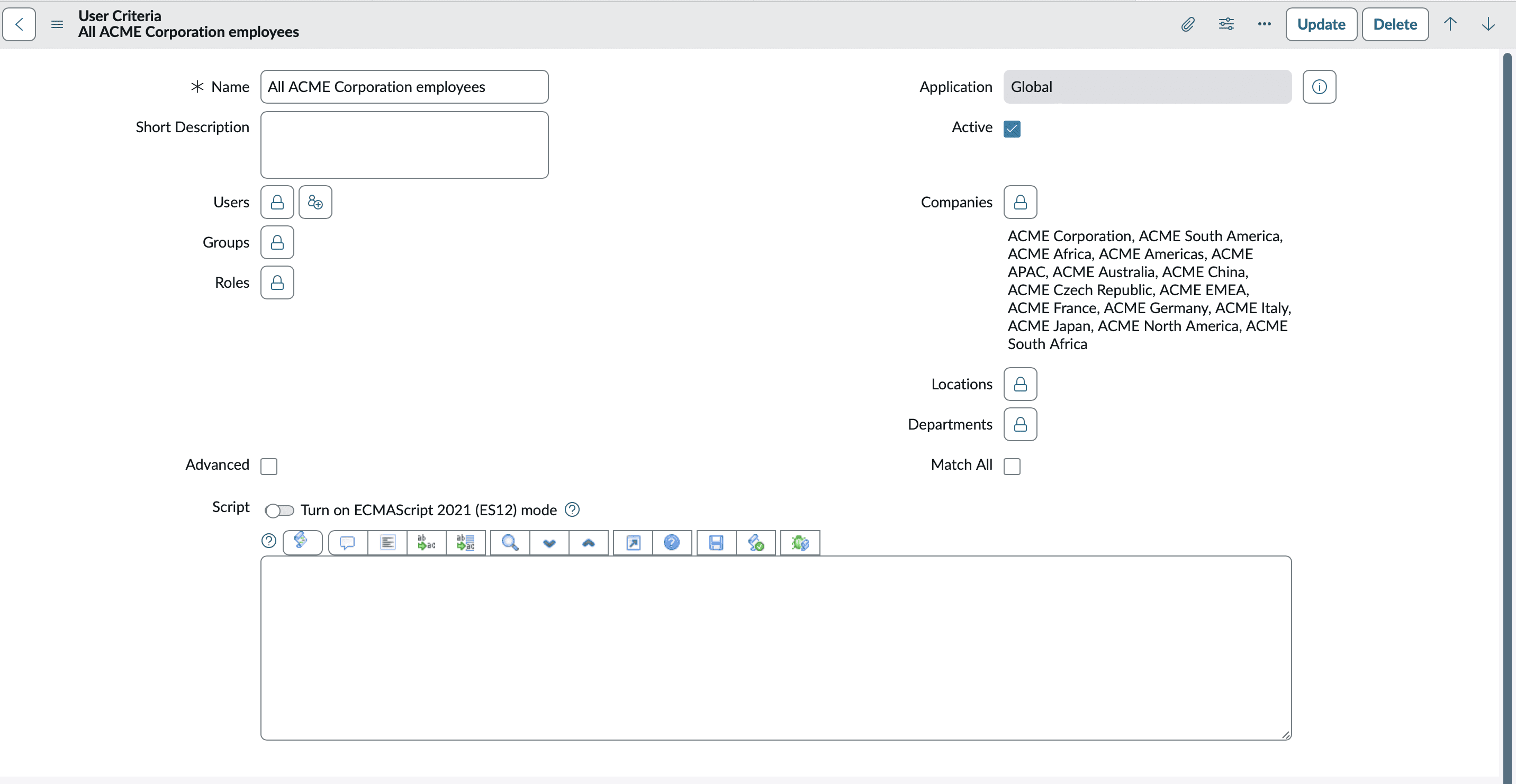The image size is (1516, 784).
Task: Click the Update button
Action: (1321, 24)
